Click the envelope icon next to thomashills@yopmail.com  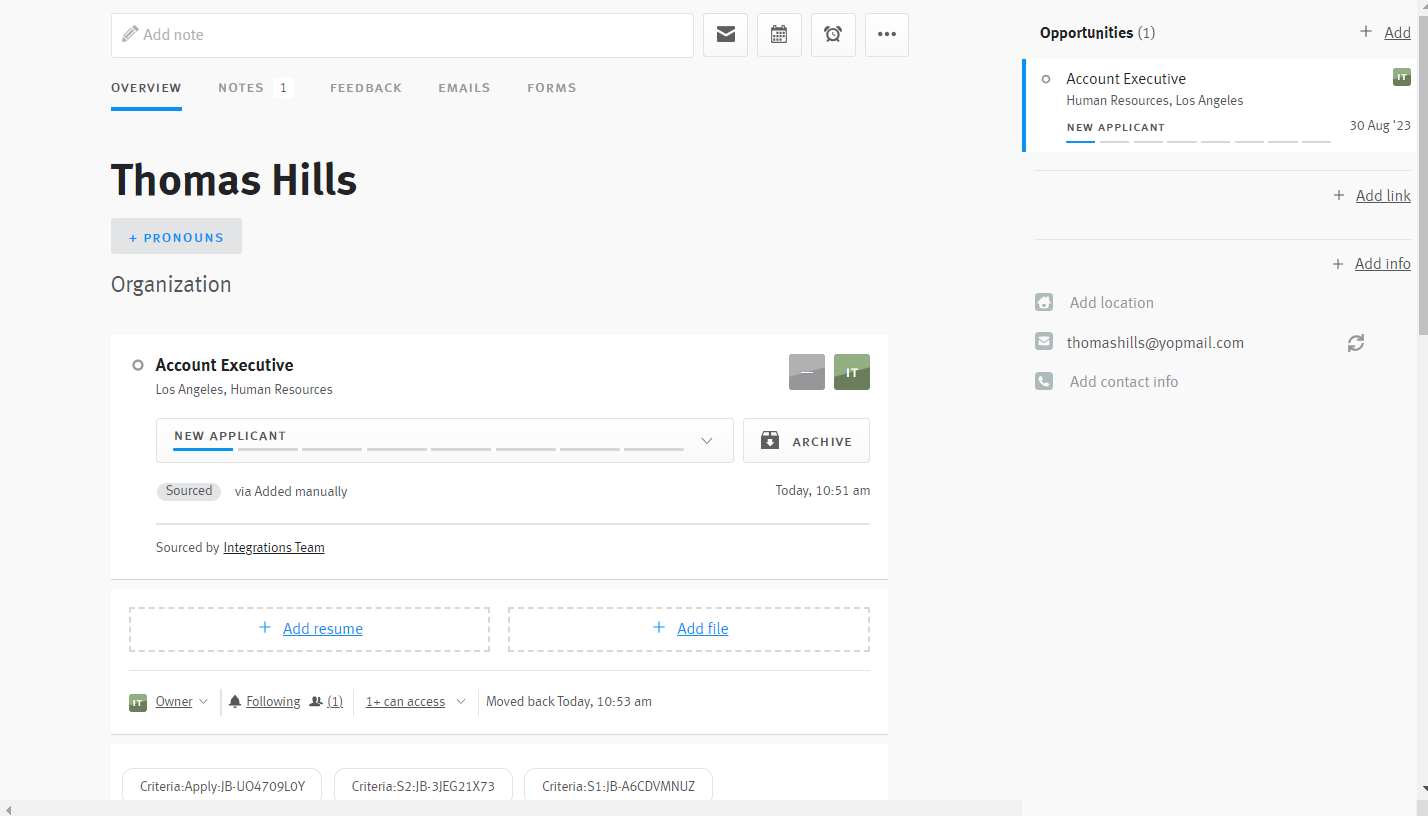[1044, 342]
